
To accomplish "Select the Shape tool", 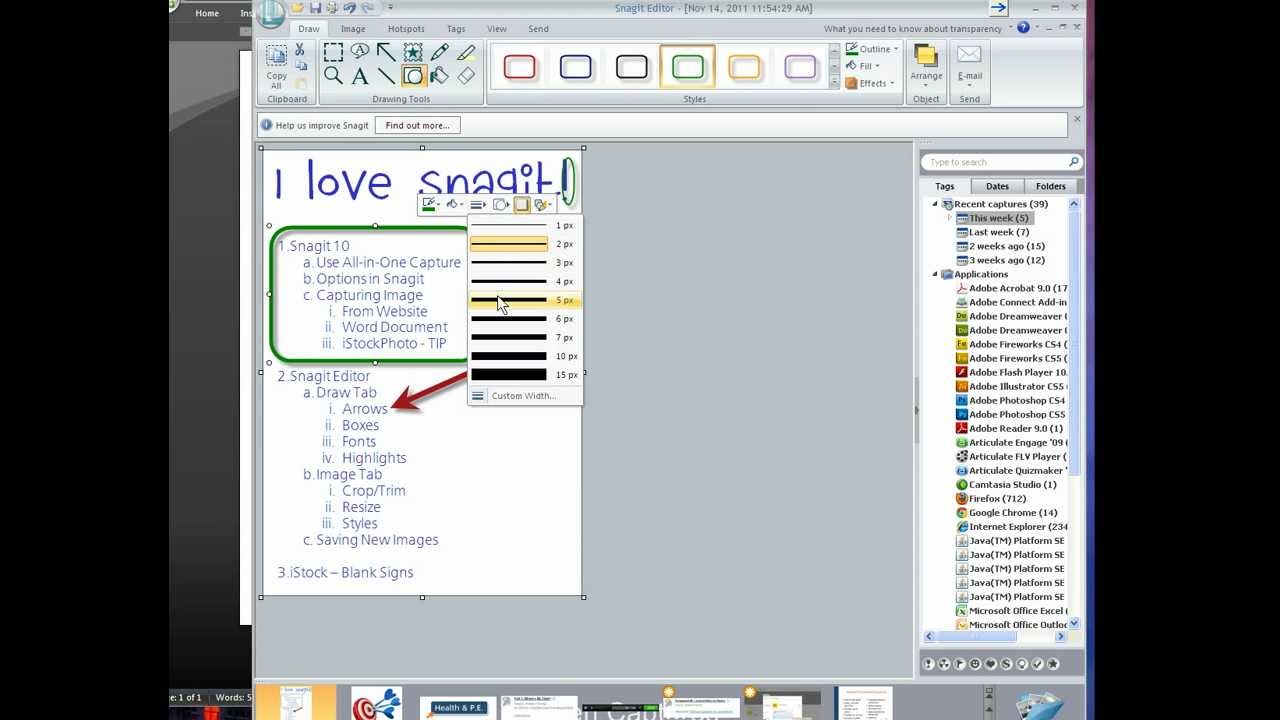I will (x=413, y=76).
